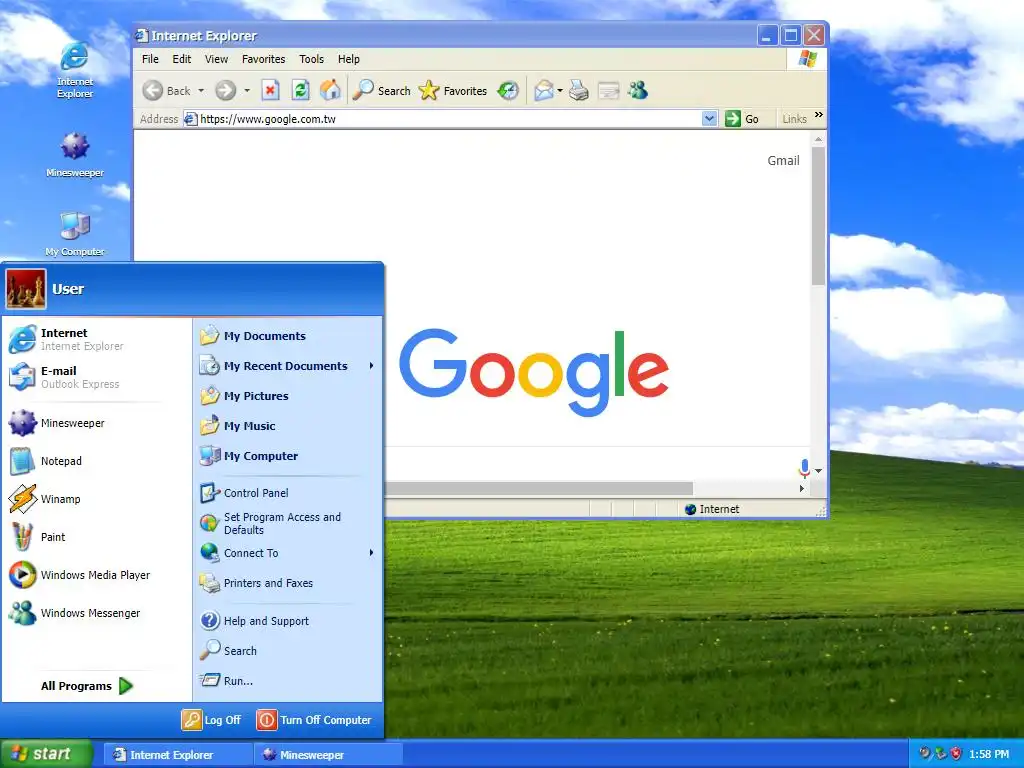
Task: Launch Windows Media Player from Start menu
Action: tap(96, 575)
